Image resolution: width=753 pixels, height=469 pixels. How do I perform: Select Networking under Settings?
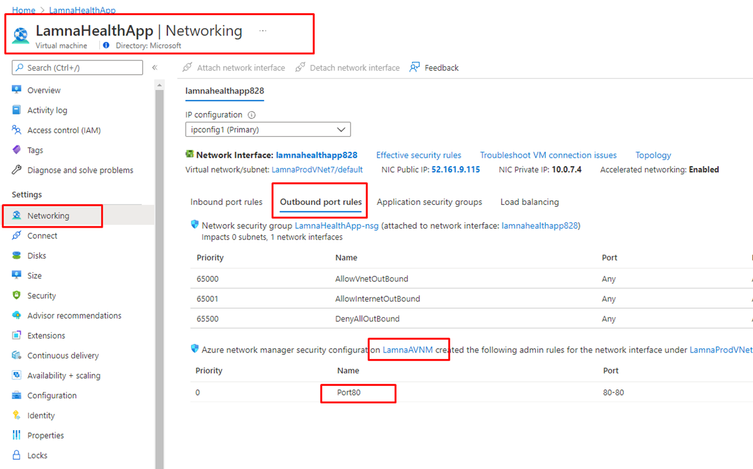pos(48,216)
